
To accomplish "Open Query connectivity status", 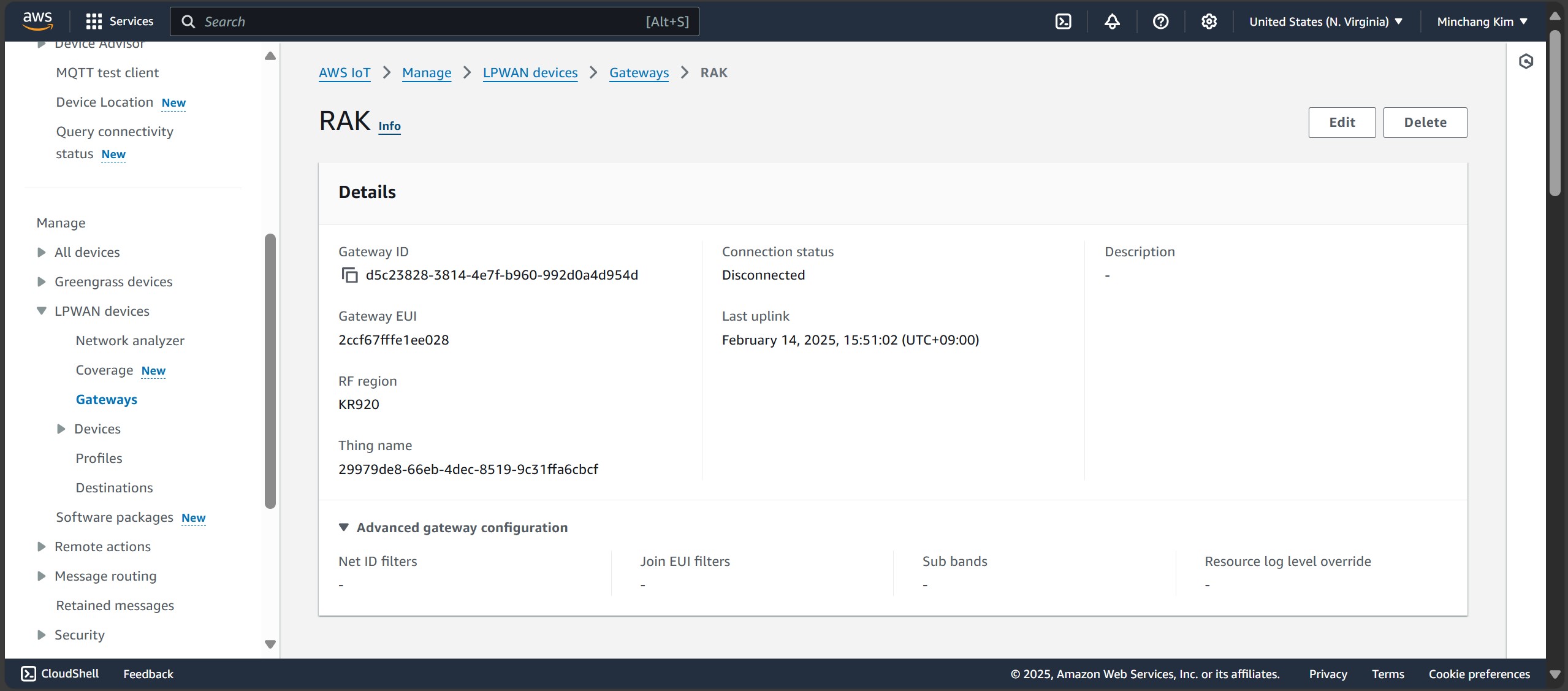I will (115, 142).
